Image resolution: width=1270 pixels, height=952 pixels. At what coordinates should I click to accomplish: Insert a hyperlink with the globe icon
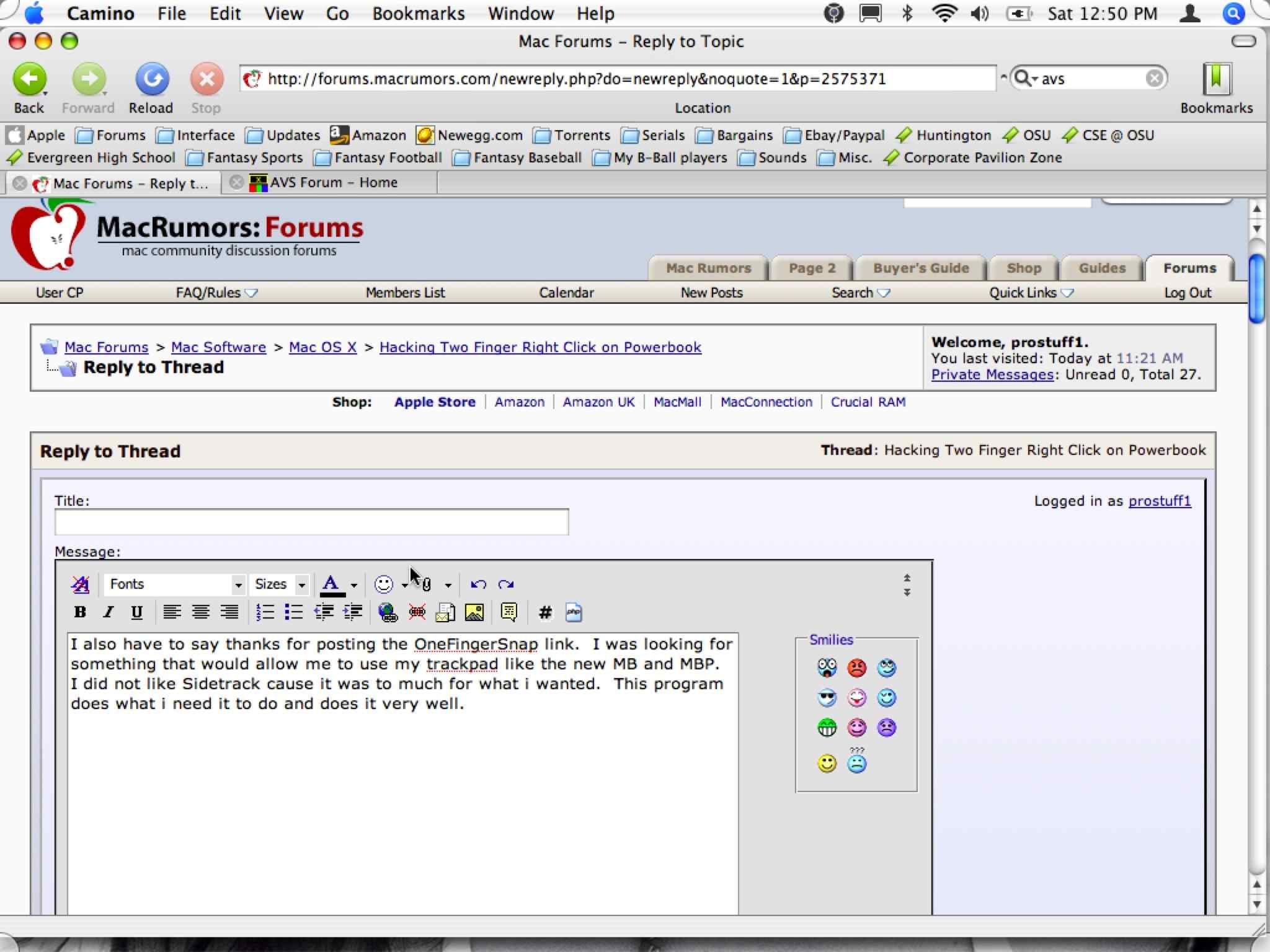(388, 612)
